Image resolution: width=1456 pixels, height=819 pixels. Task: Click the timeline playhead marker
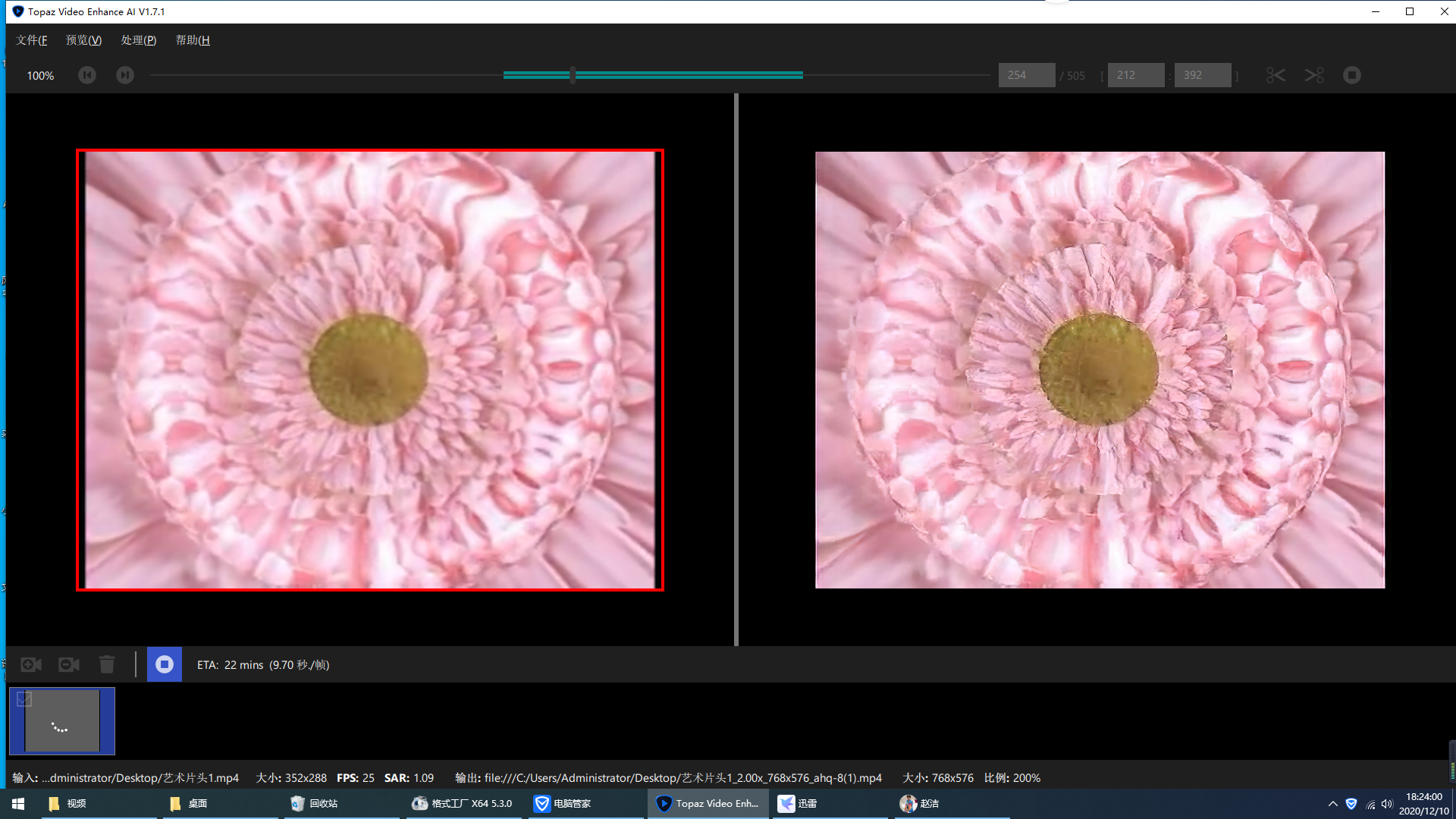573,74
